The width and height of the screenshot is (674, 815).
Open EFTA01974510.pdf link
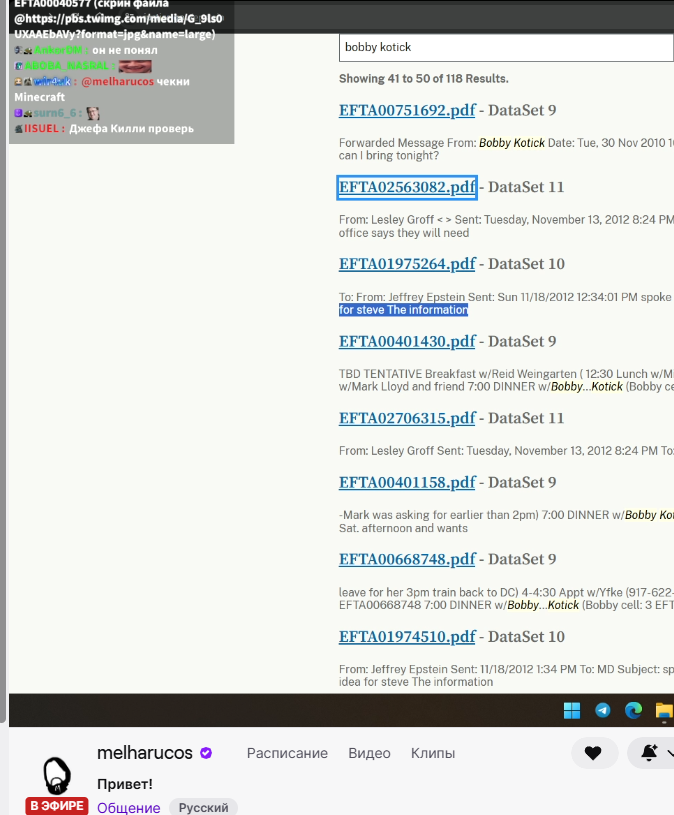(x=407, y=637)
